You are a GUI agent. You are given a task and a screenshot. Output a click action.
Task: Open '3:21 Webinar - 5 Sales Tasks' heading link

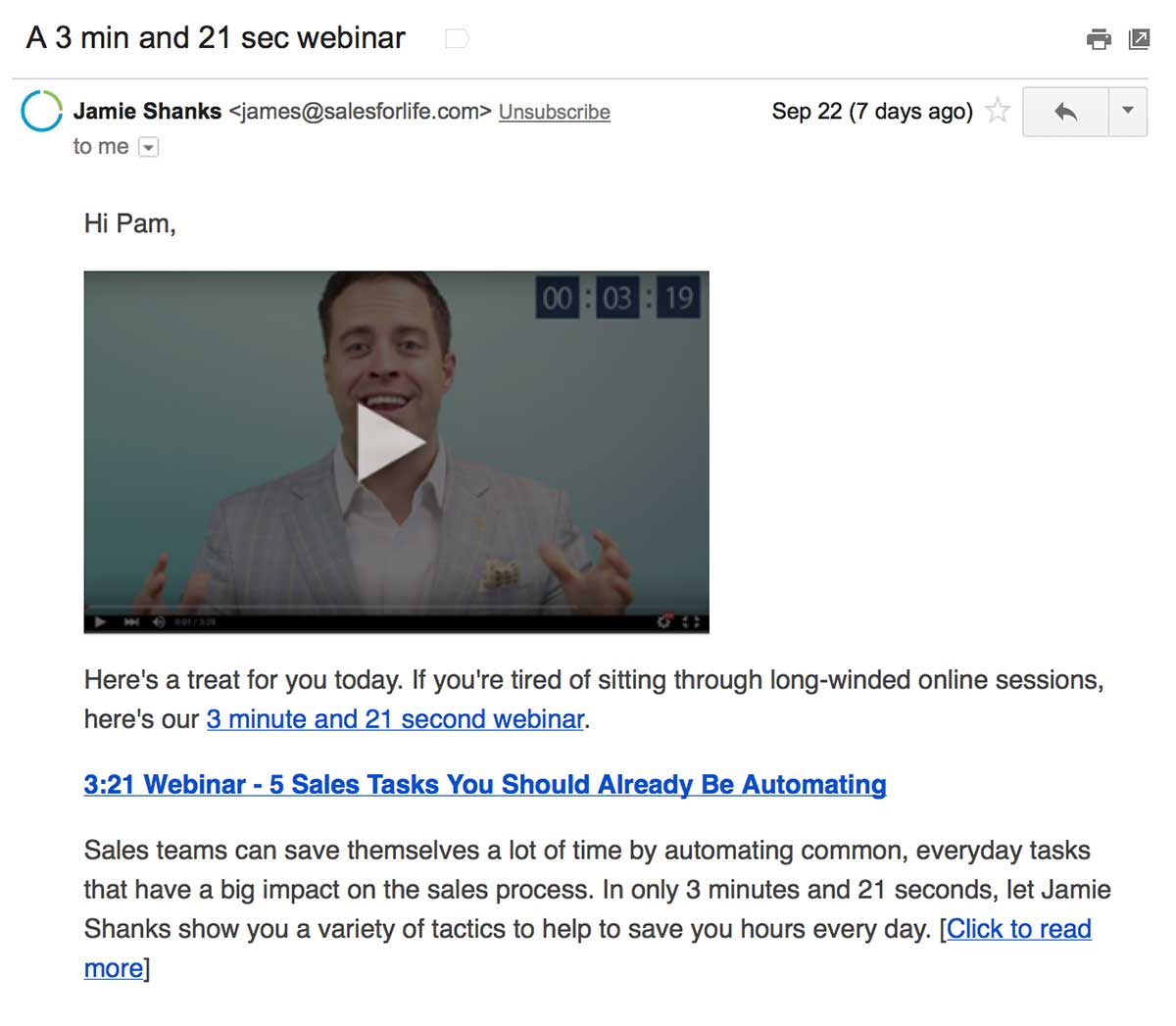[x=485, y=785]
